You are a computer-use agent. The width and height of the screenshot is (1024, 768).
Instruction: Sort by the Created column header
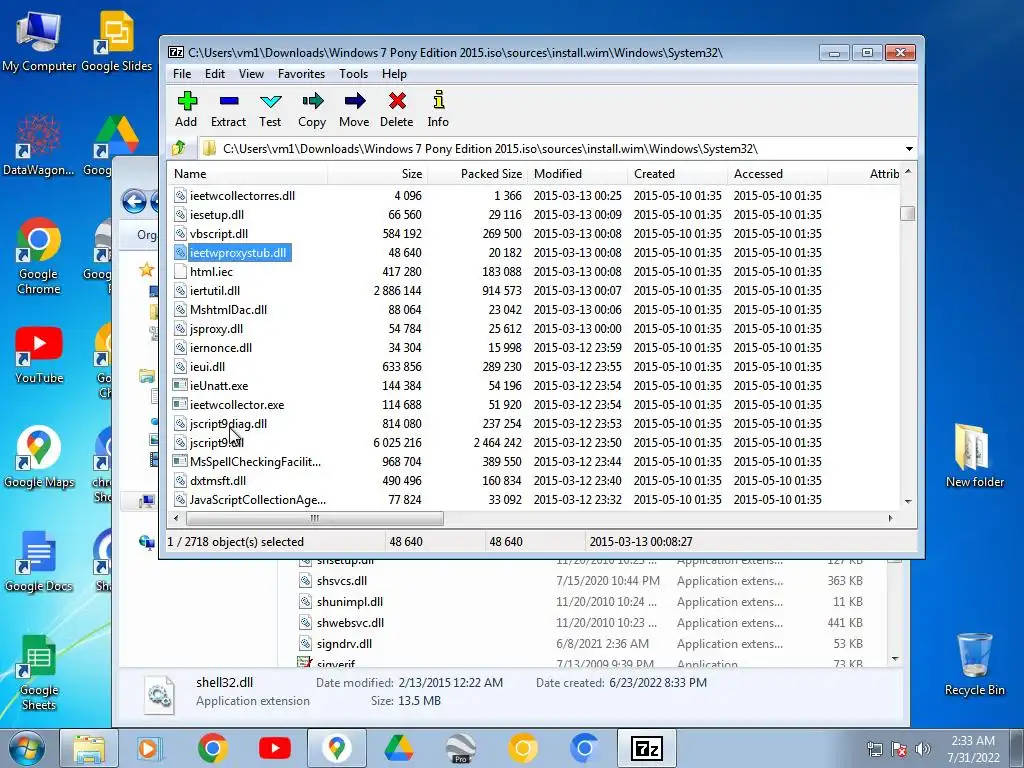(677, 174)
